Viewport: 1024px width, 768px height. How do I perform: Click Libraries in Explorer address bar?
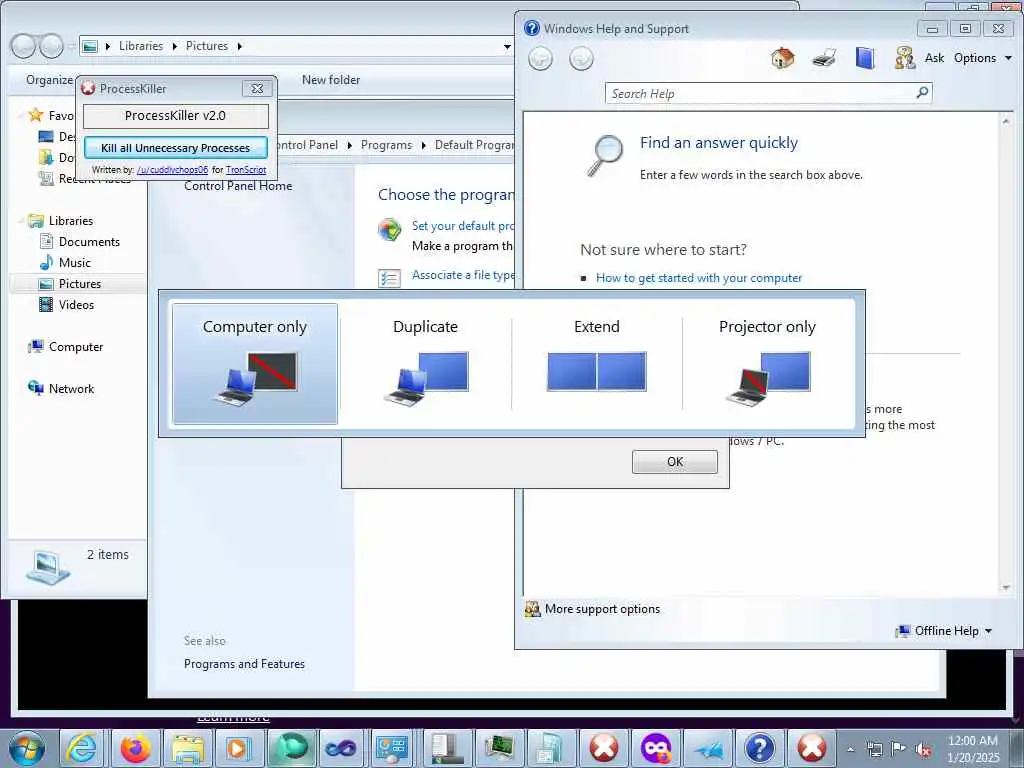[x=140, y=46]
